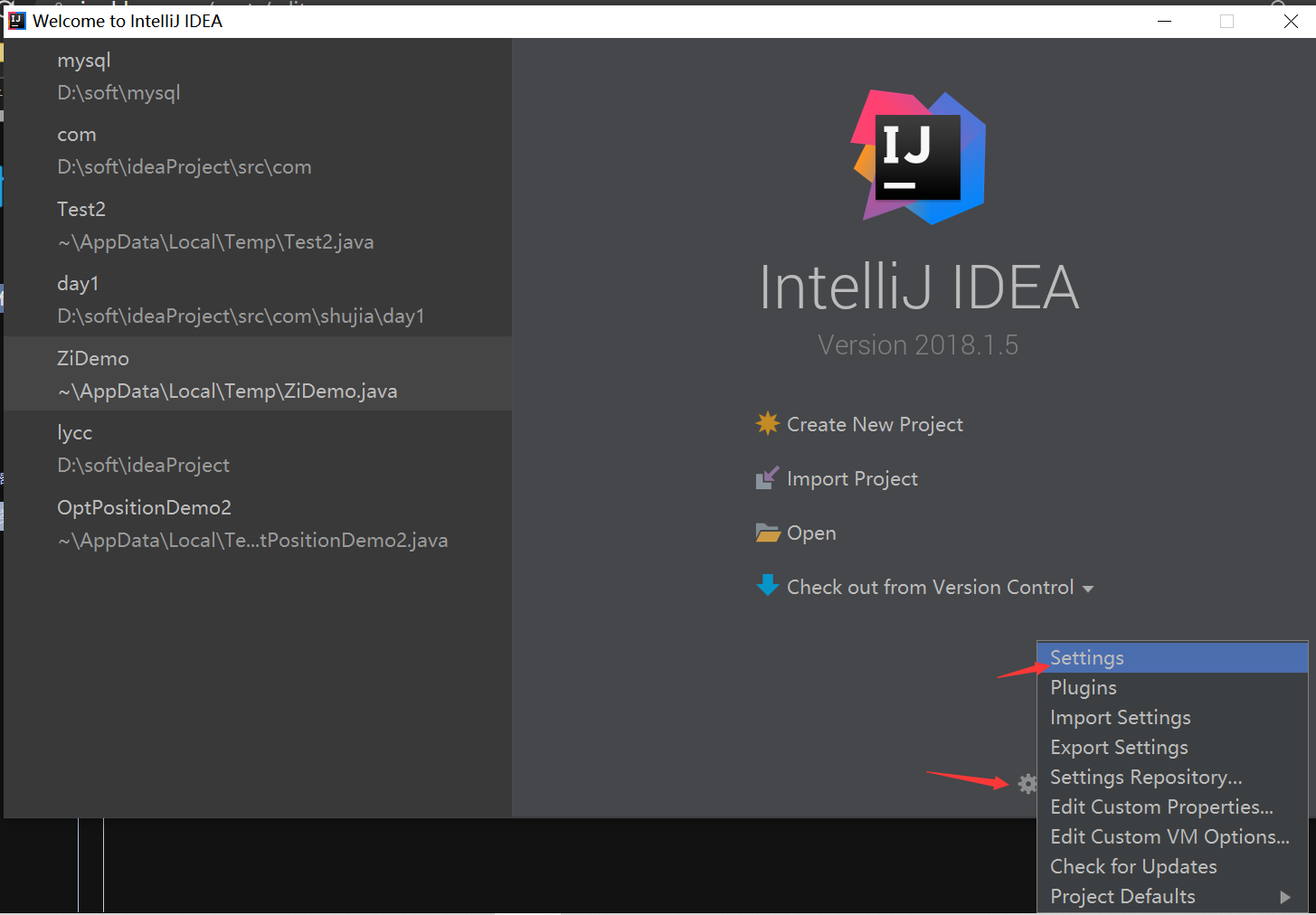
Task: Choose Plugins in the Configure menu
Action: coord(1173,687)
